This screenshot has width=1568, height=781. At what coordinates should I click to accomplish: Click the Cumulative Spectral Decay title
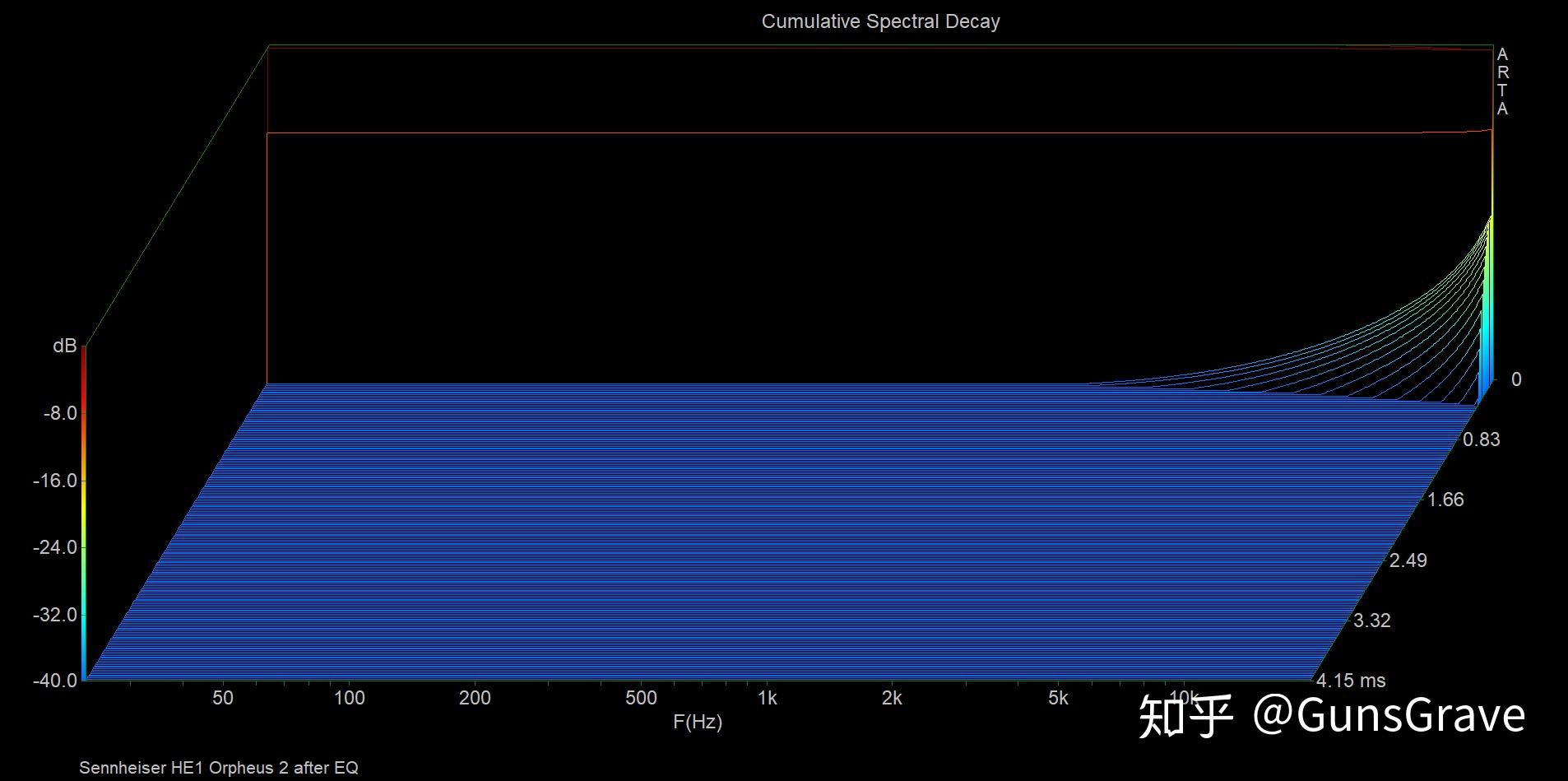(880, 21)
